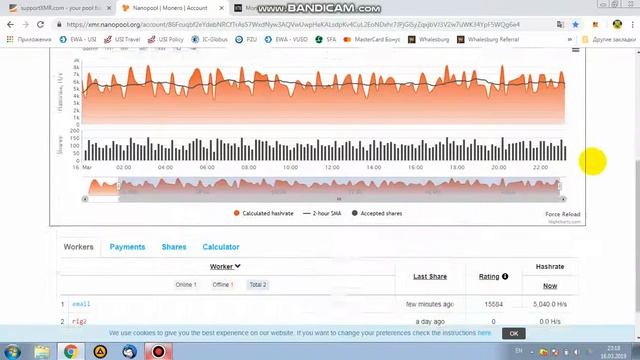Dismiss cookie notice with OK button

(x=513, y=333)
